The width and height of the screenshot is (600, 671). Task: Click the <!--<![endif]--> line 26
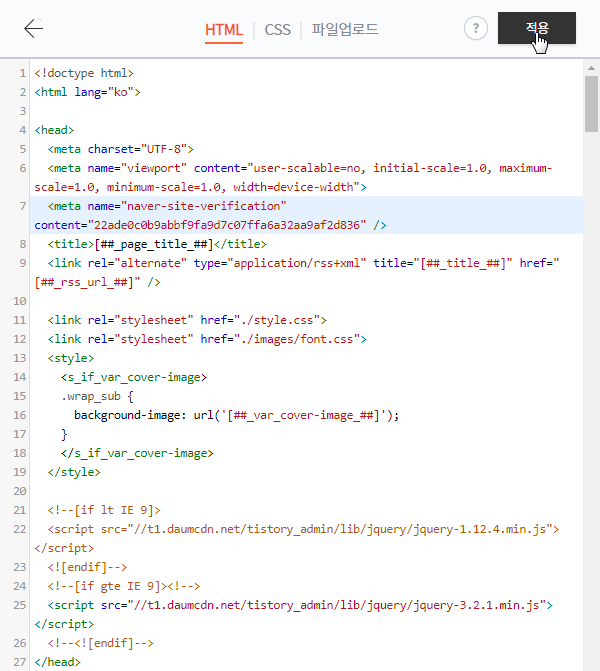[101, 643]
